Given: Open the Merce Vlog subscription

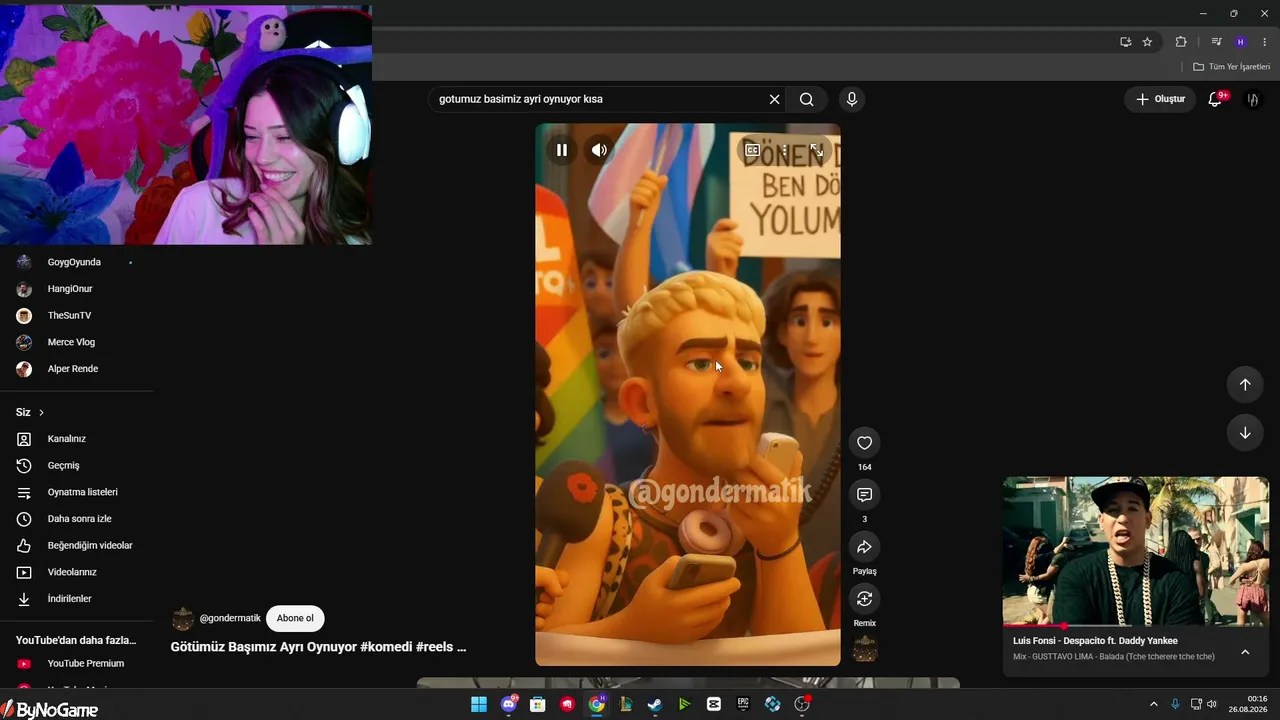Looking at the screenshot, I should coord(71,342).
